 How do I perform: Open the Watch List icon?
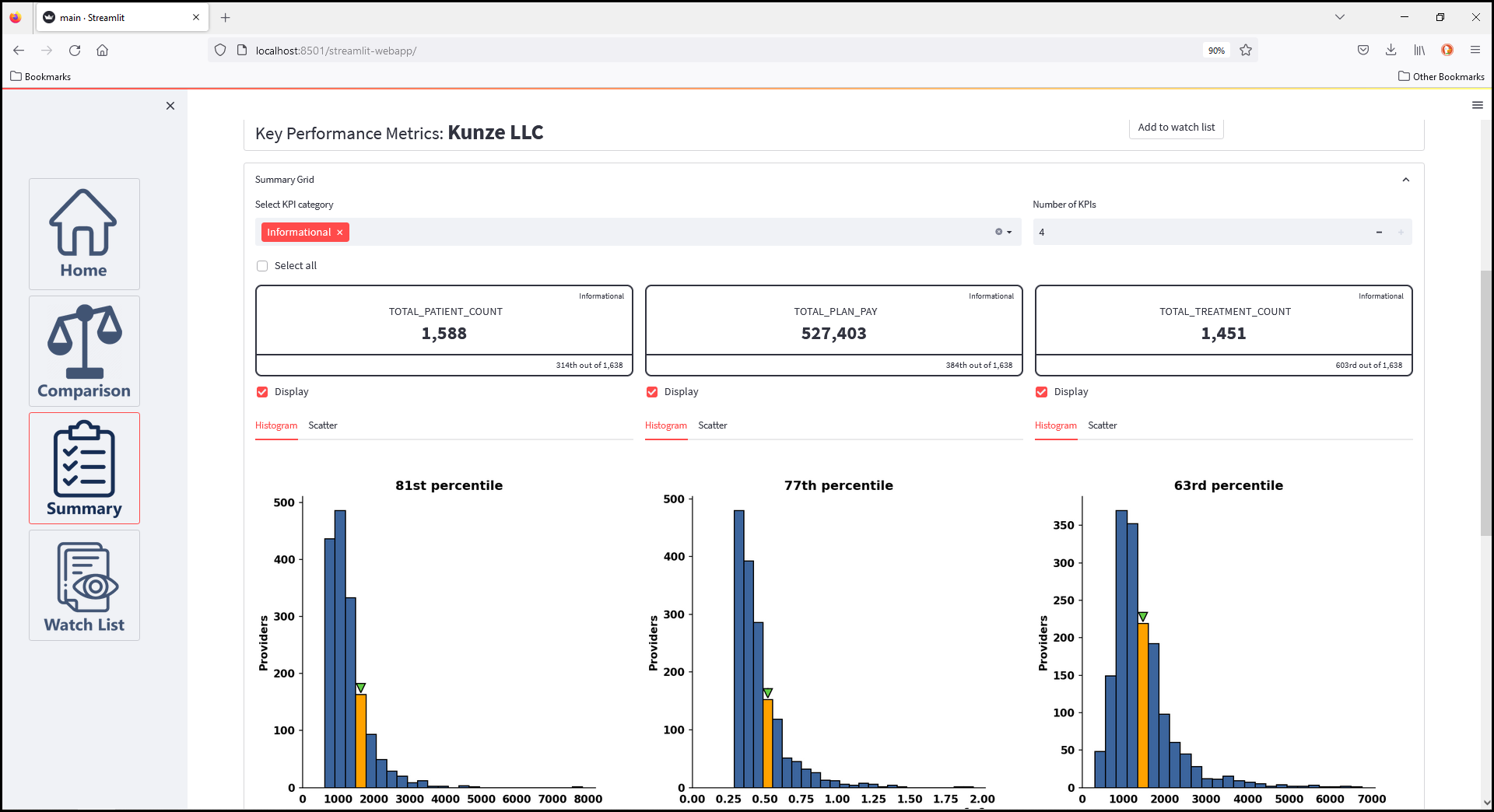[x=84, y=586]
